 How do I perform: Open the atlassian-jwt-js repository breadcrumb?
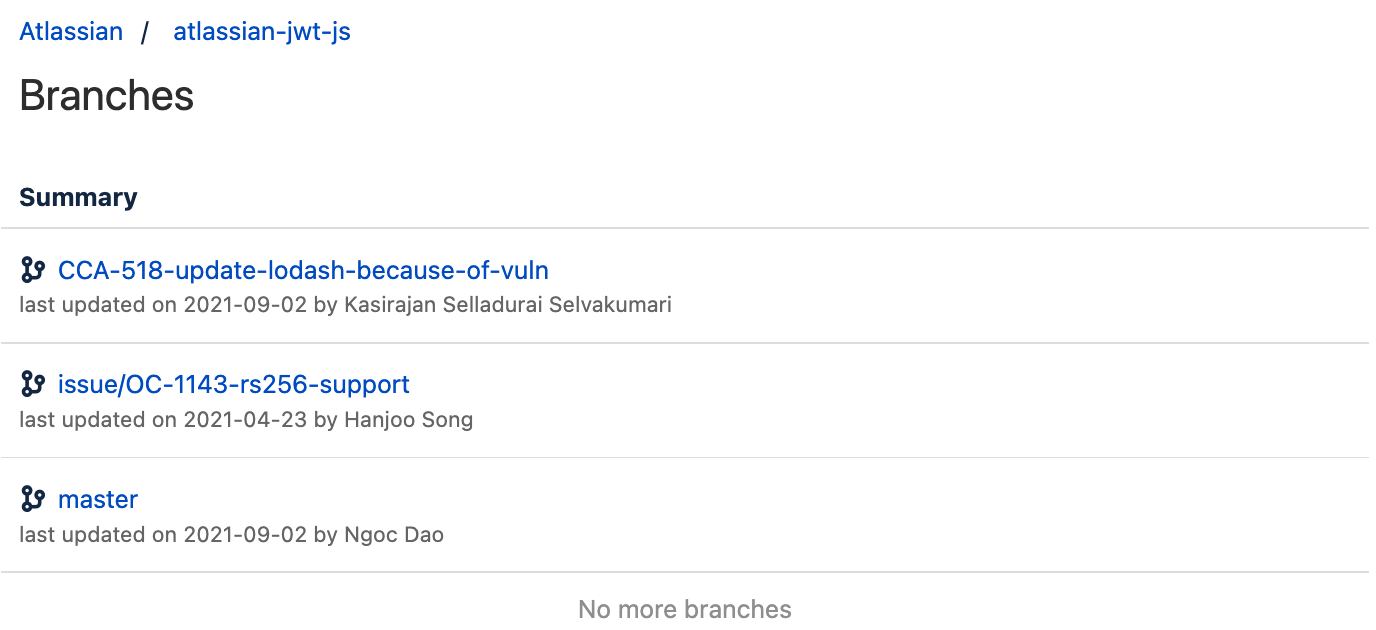pyautogui.click(x=261, y=31)
